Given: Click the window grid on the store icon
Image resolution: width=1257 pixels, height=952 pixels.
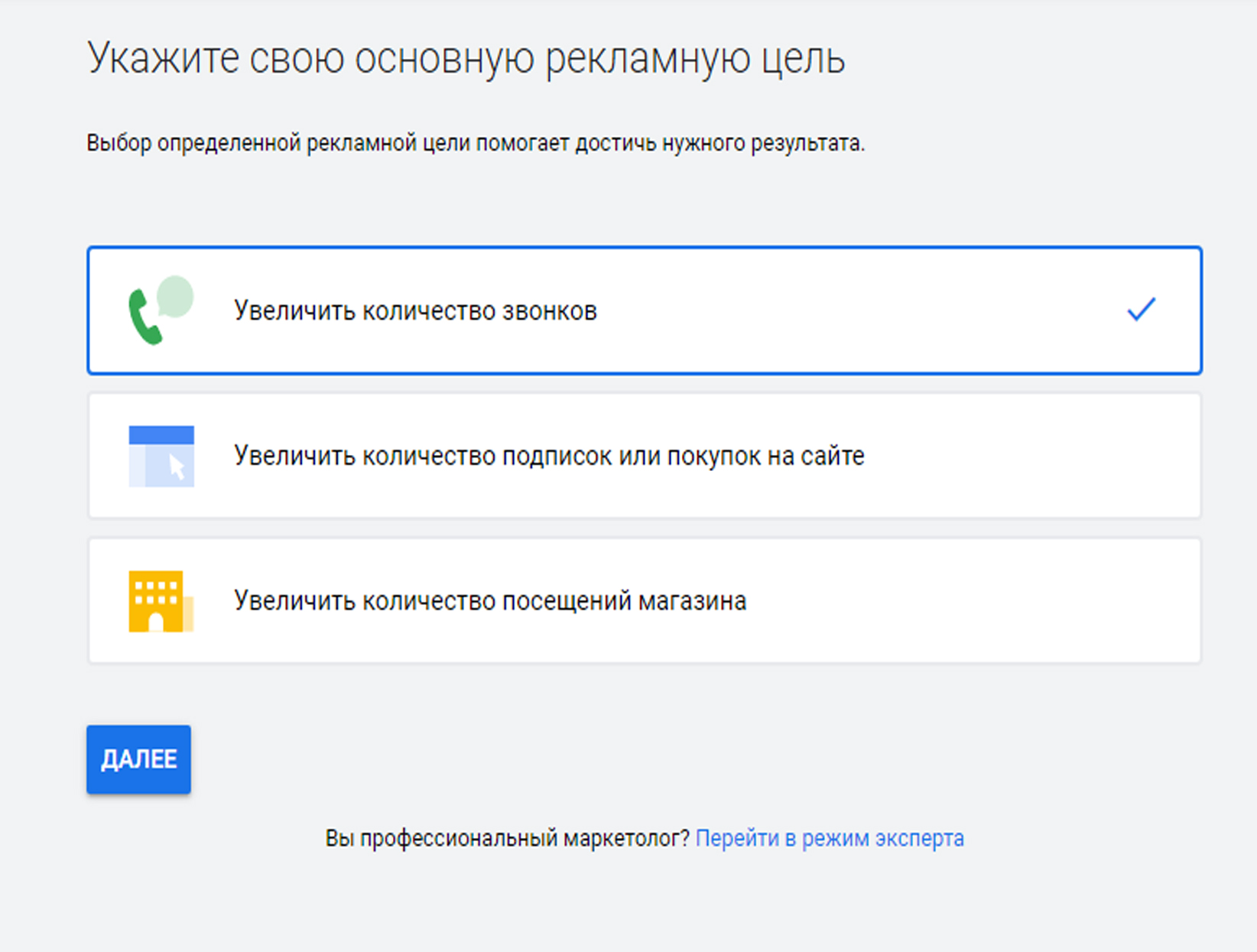Looking at the screenshot, I should pos(155,590).
